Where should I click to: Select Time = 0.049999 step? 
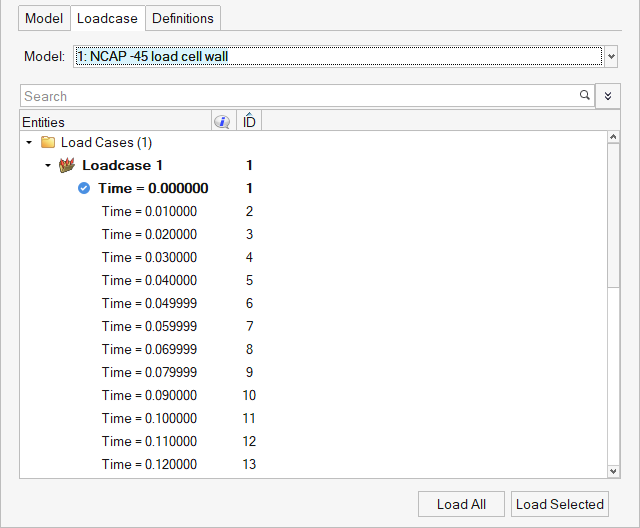click(149, 303)
